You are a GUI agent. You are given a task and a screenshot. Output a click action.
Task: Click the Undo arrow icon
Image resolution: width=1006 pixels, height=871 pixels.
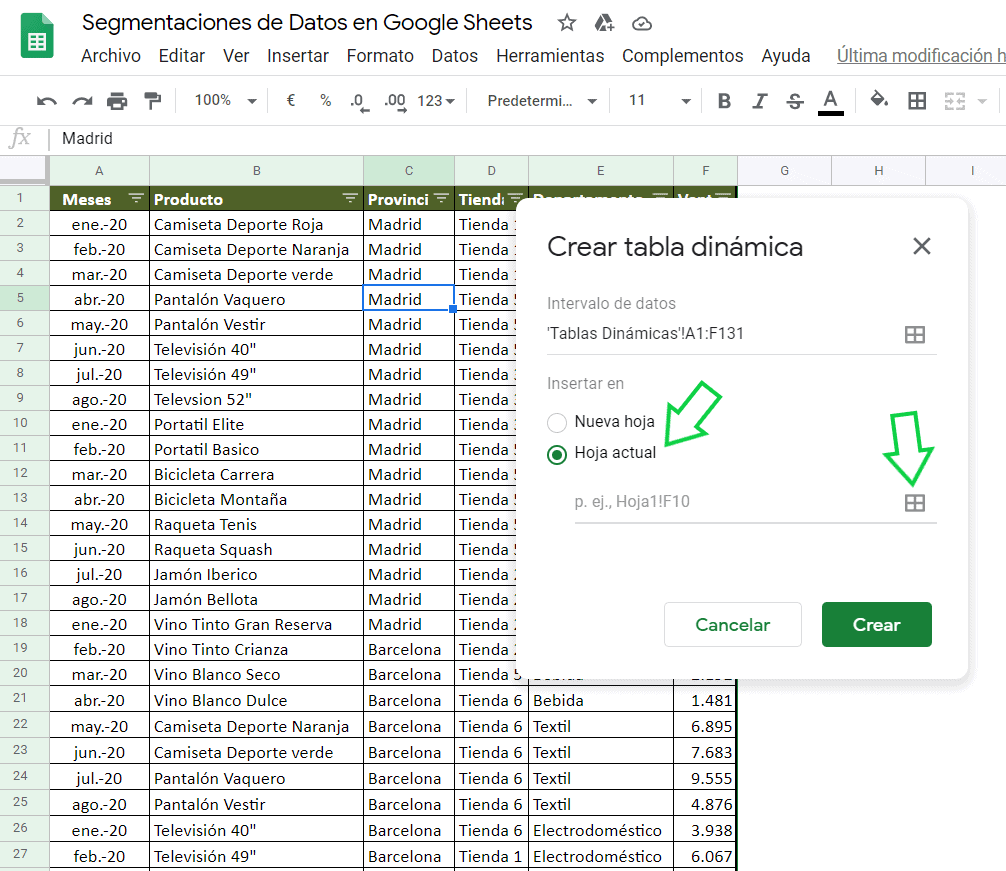tap(46, 101)
